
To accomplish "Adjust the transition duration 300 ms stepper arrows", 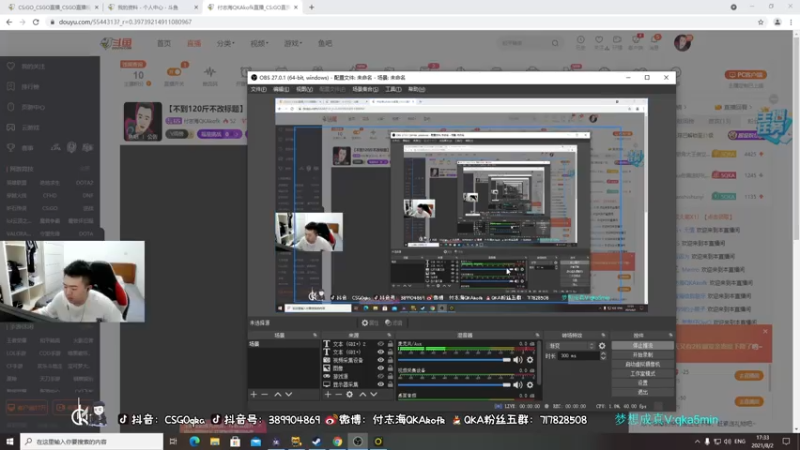I will [x=603, y=356].
